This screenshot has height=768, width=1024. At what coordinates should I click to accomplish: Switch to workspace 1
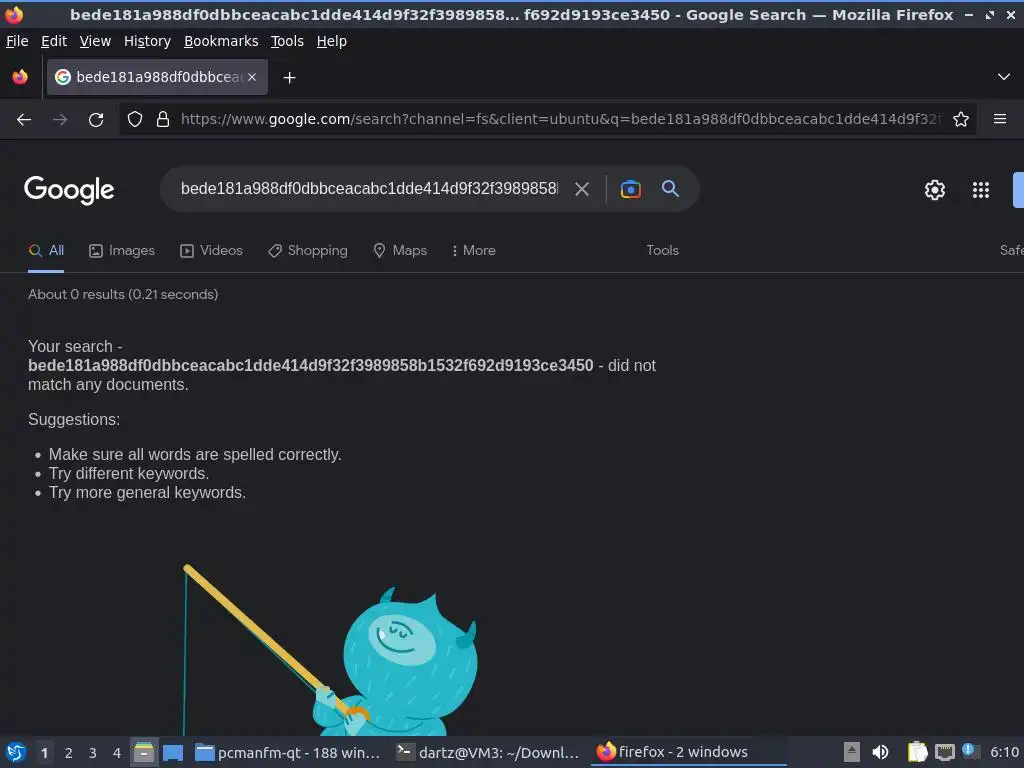pos(44,753)
